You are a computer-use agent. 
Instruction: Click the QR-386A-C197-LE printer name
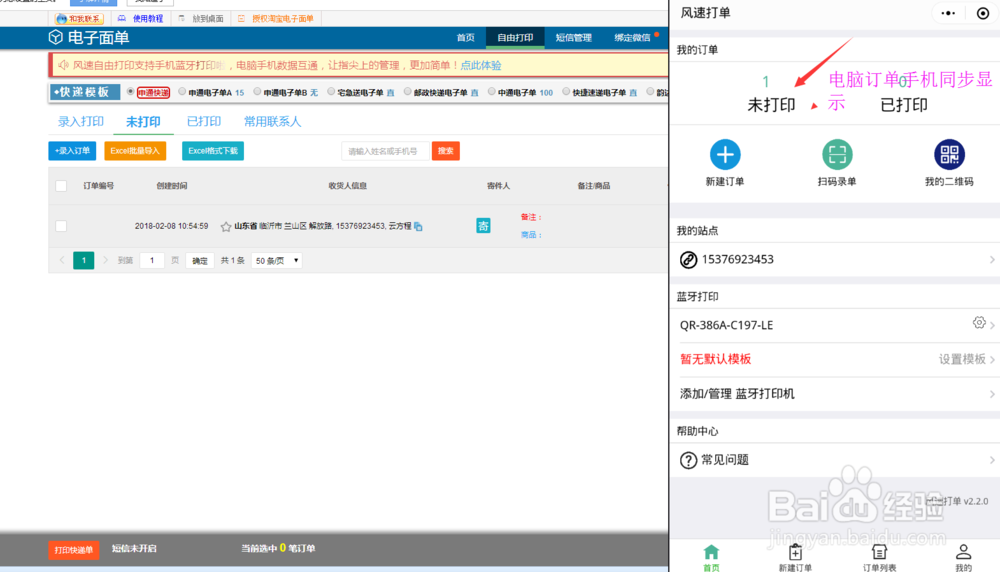coord(726,325)
